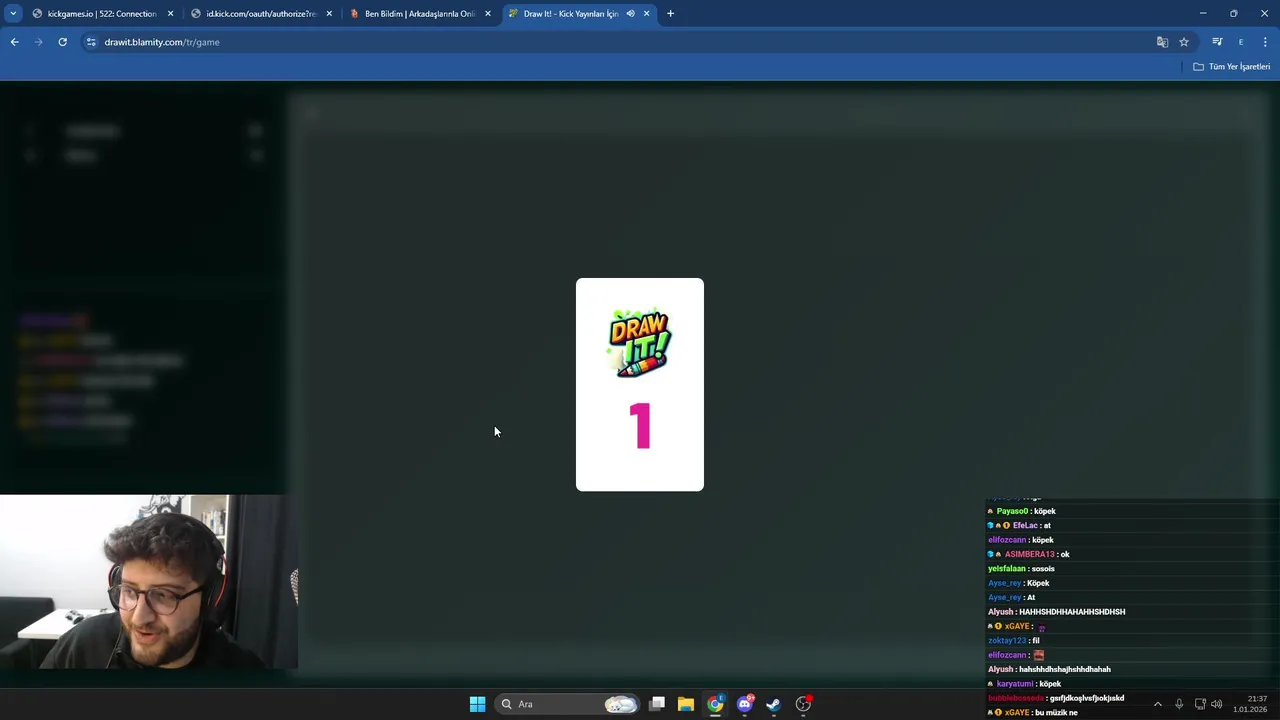Open the media controls toolbar icon
The image size is (1280, 720).
pyautogui.click(x=1217, y=42)
